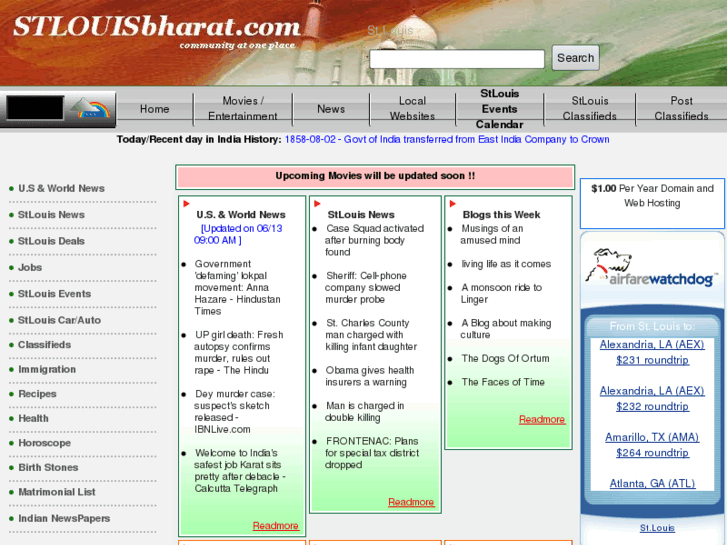Click Atlanta, GA (ATL) fare link
The width and height of the screenshot is (727, 545).
(652, 484)
